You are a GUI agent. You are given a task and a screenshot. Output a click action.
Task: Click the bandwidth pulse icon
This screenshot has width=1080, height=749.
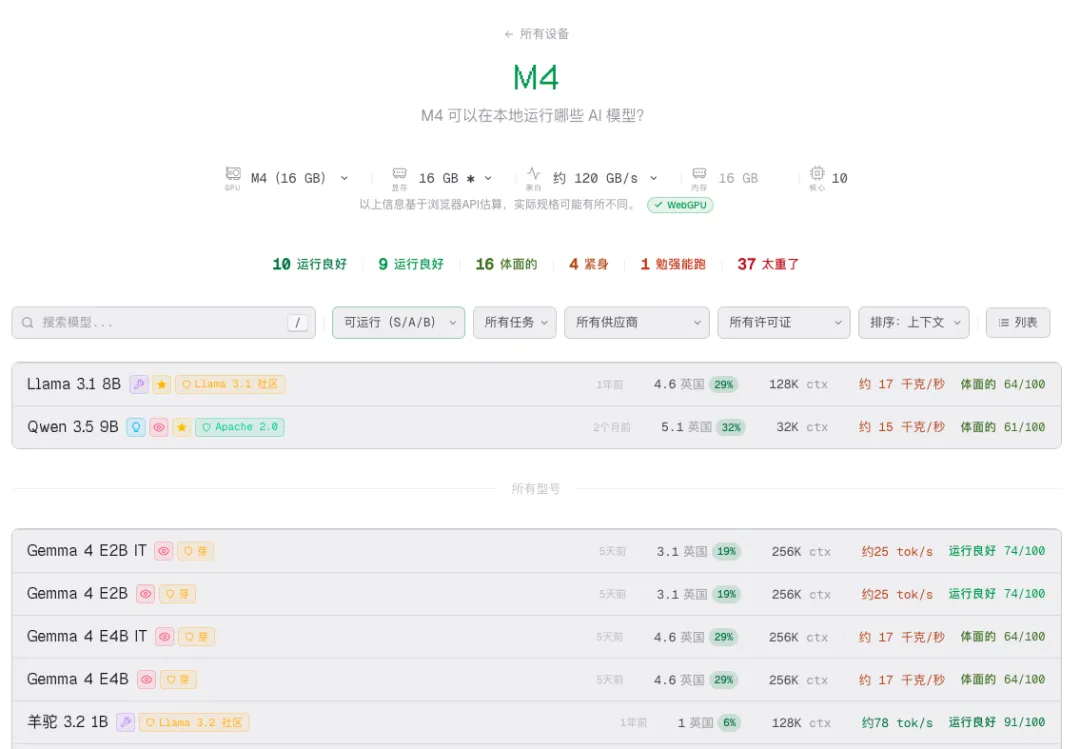tap(534, 174)
